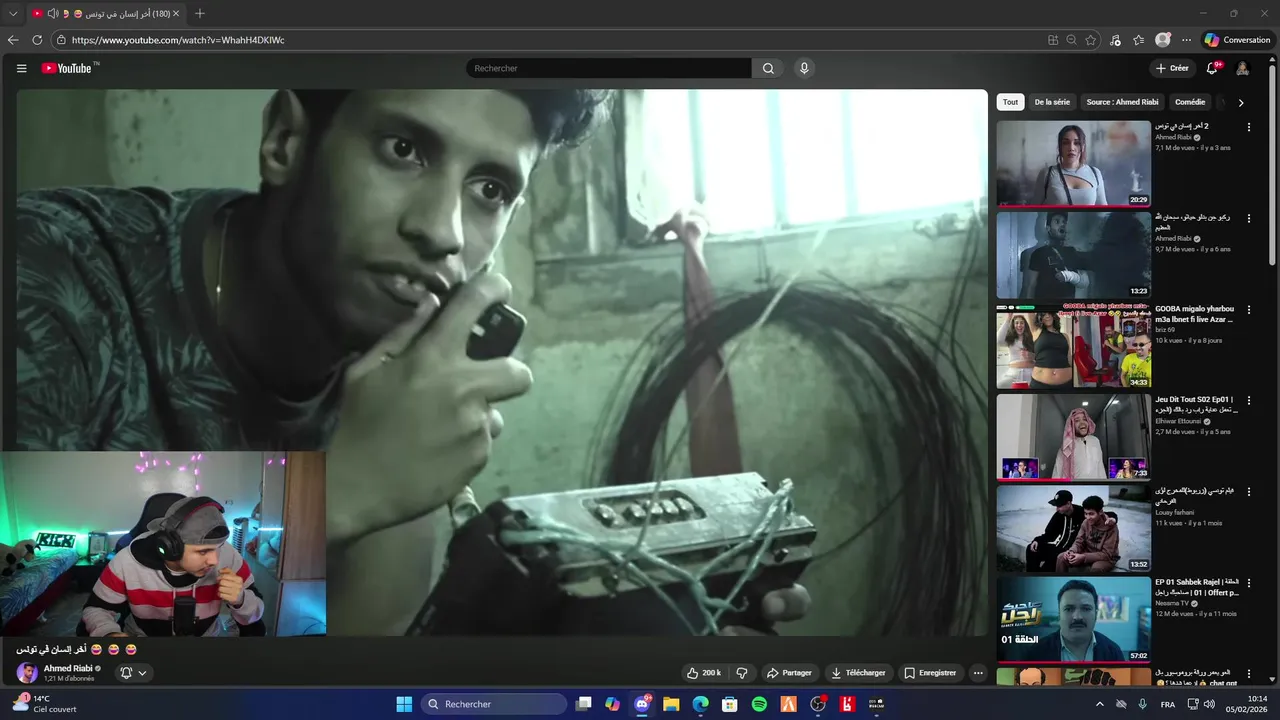Open the browser media control icon
The width and height of the screenshot is (1280, 720).
[x=1115, y=40]
